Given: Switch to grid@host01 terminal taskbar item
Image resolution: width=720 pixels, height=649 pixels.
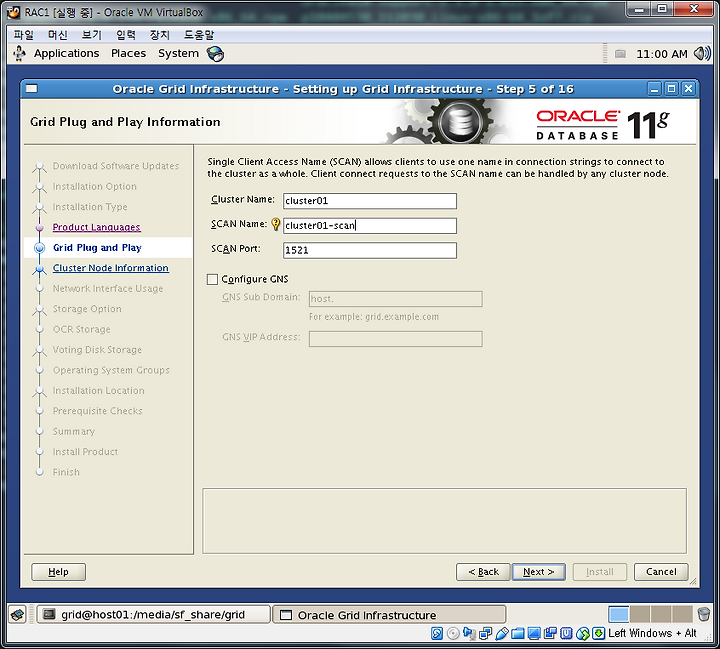Looking at the screenshot, I should click(x=153, y=615).
